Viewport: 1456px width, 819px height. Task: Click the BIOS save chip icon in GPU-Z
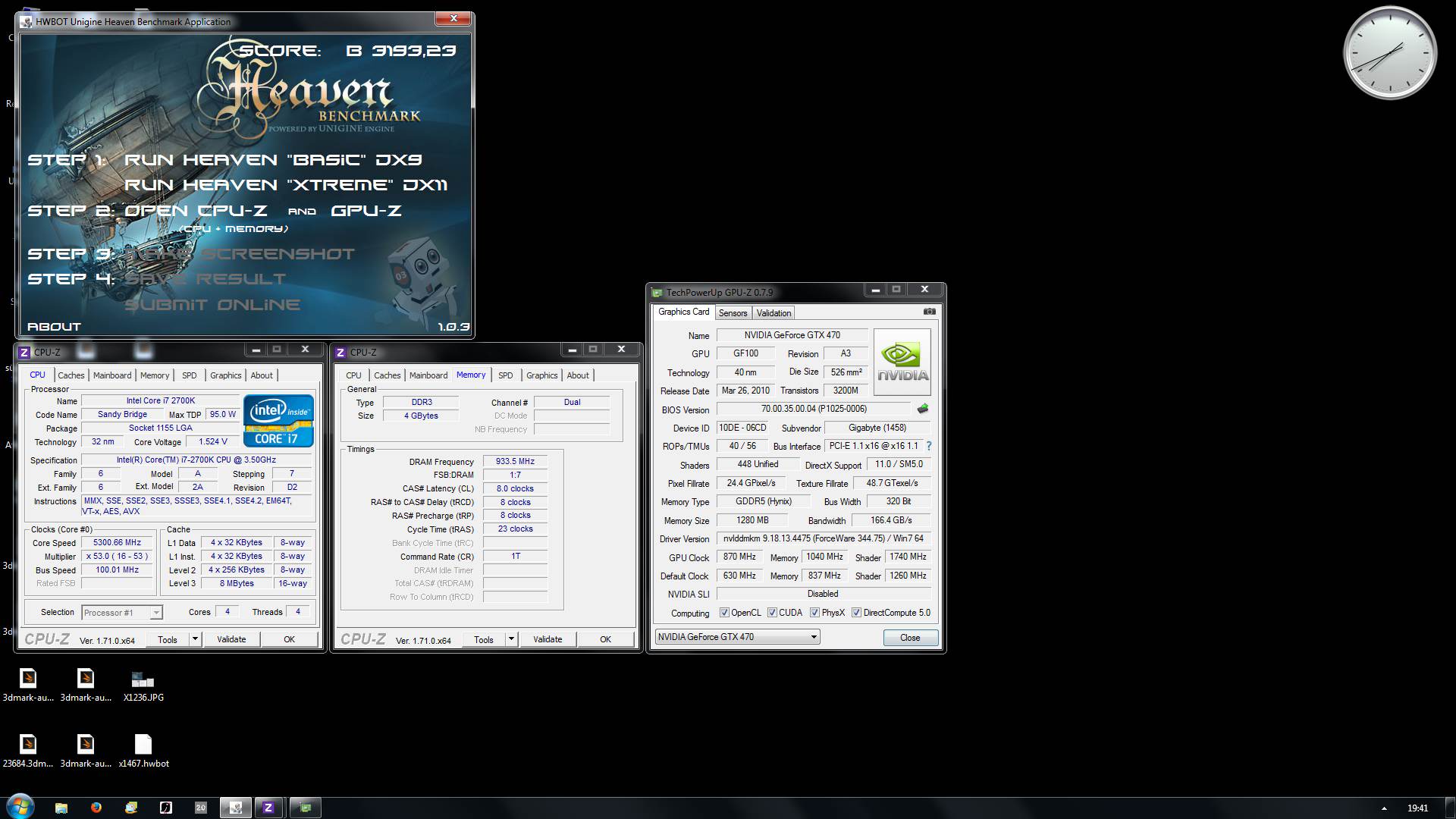tap(923, 409)
